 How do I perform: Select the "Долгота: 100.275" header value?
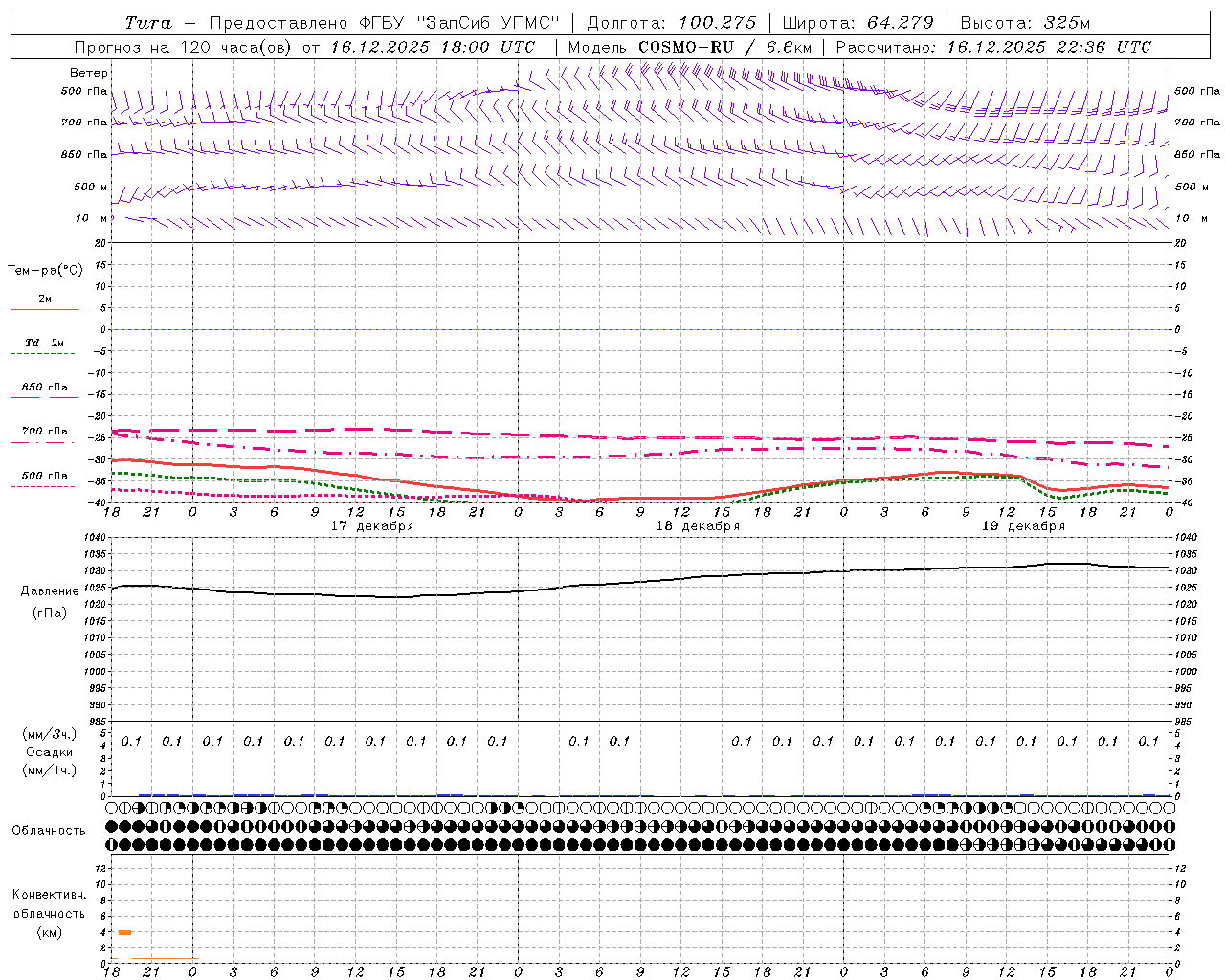[671, 23]
